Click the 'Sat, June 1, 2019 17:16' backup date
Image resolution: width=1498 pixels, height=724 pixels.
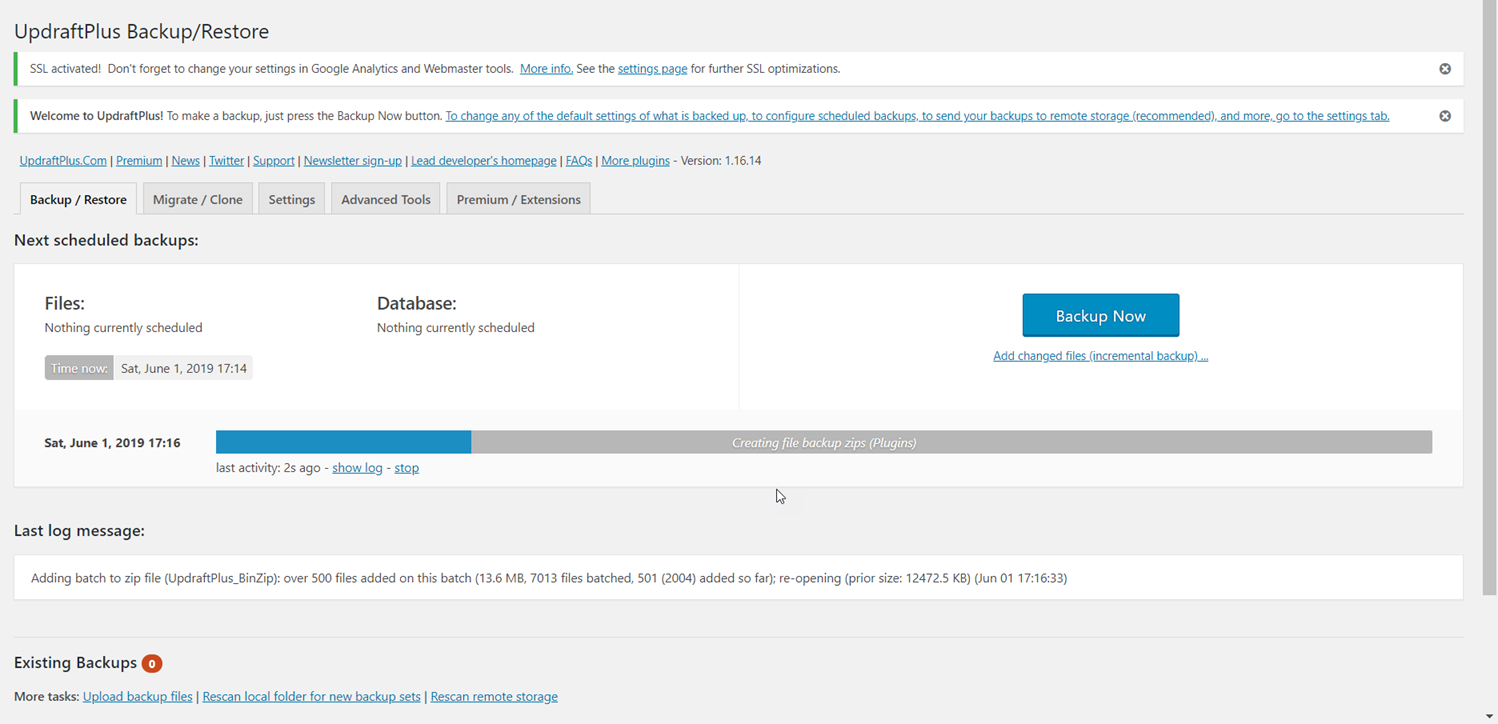pos(112,443)
